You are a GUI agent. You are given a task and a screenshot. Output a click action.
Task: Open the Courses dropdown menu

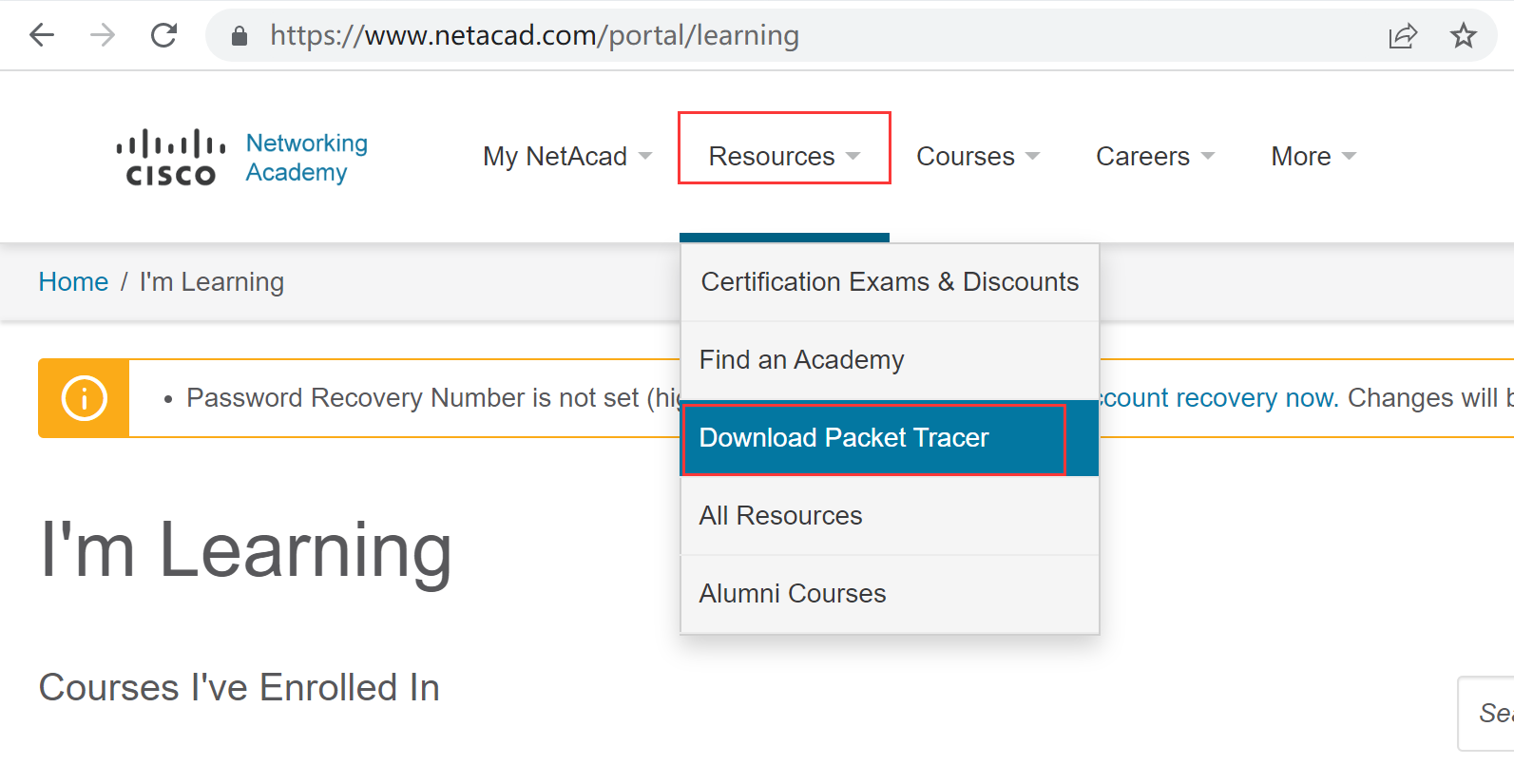(977, 156)
